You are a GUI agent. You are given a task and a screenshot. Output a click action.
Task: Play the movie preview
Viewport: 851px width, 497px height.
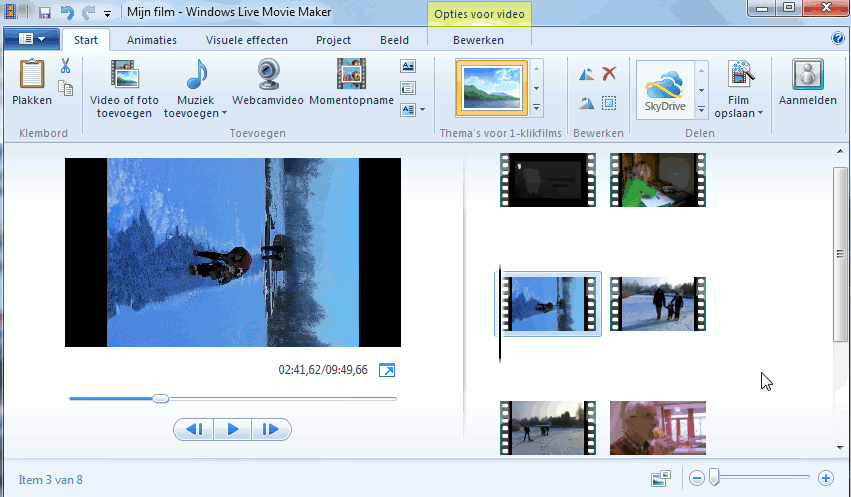tap(233, 429)
